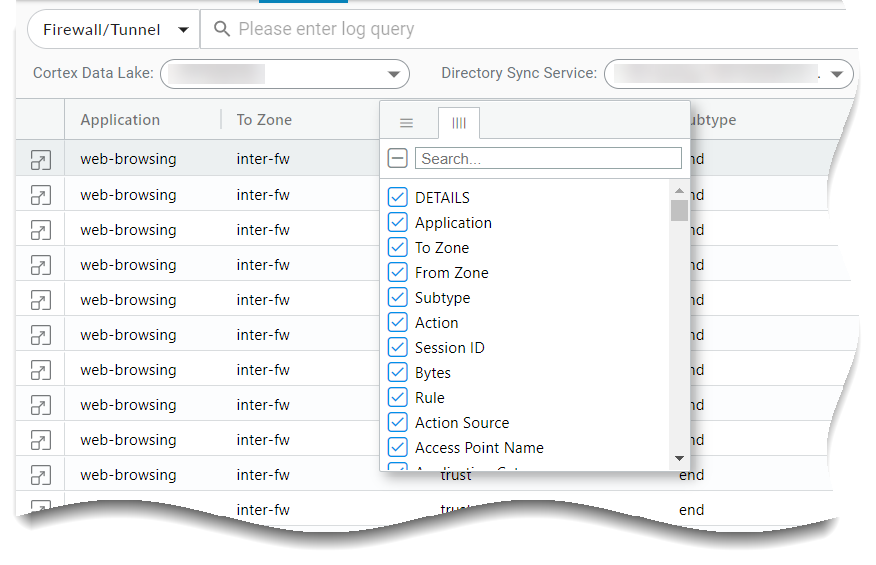
Task: Click the column list scrollbar thumb
Action: coord(679,210)
